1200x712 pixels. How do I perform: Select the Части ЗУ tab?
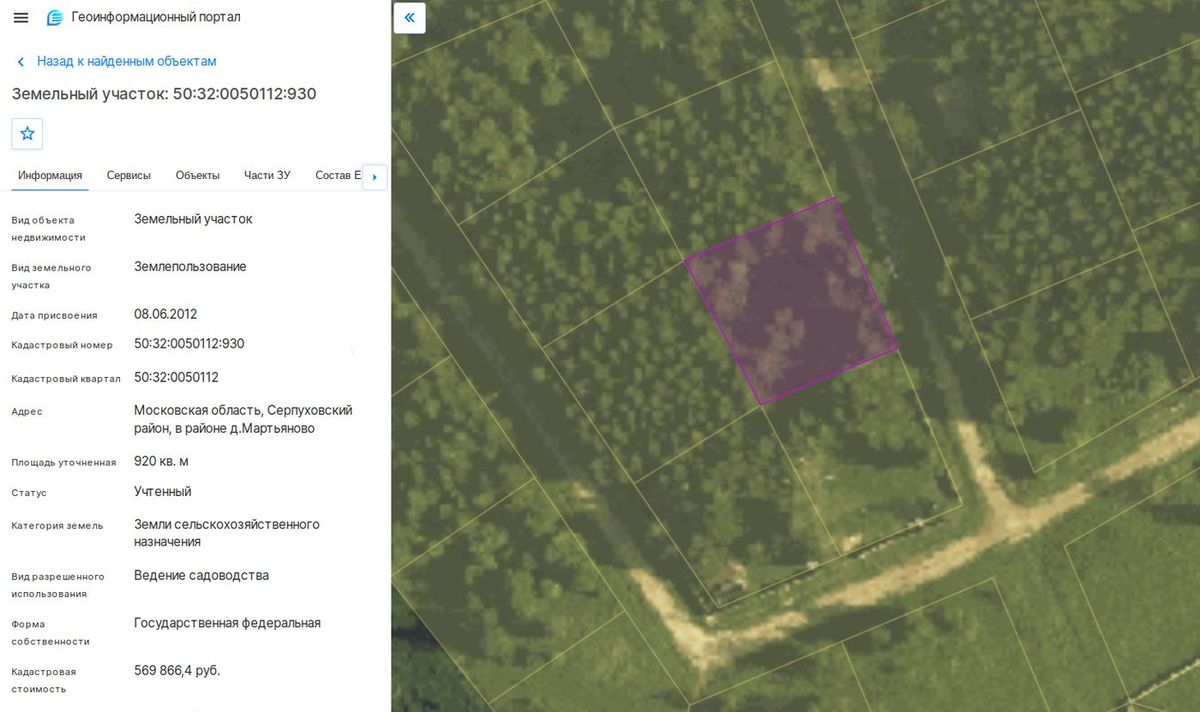(267, 175)
